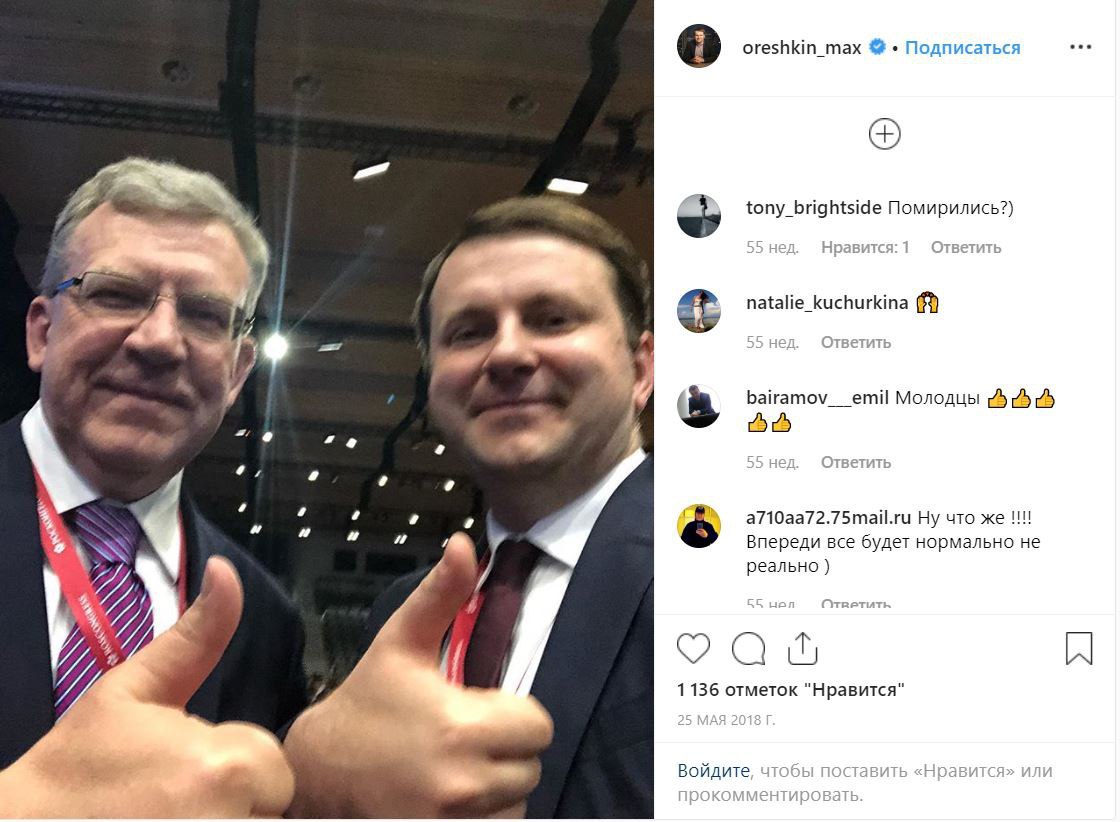This screenshot has height=822, width=1120.
Task: Share the post using the upload arrow icon
Action: [x=802, y=648]
